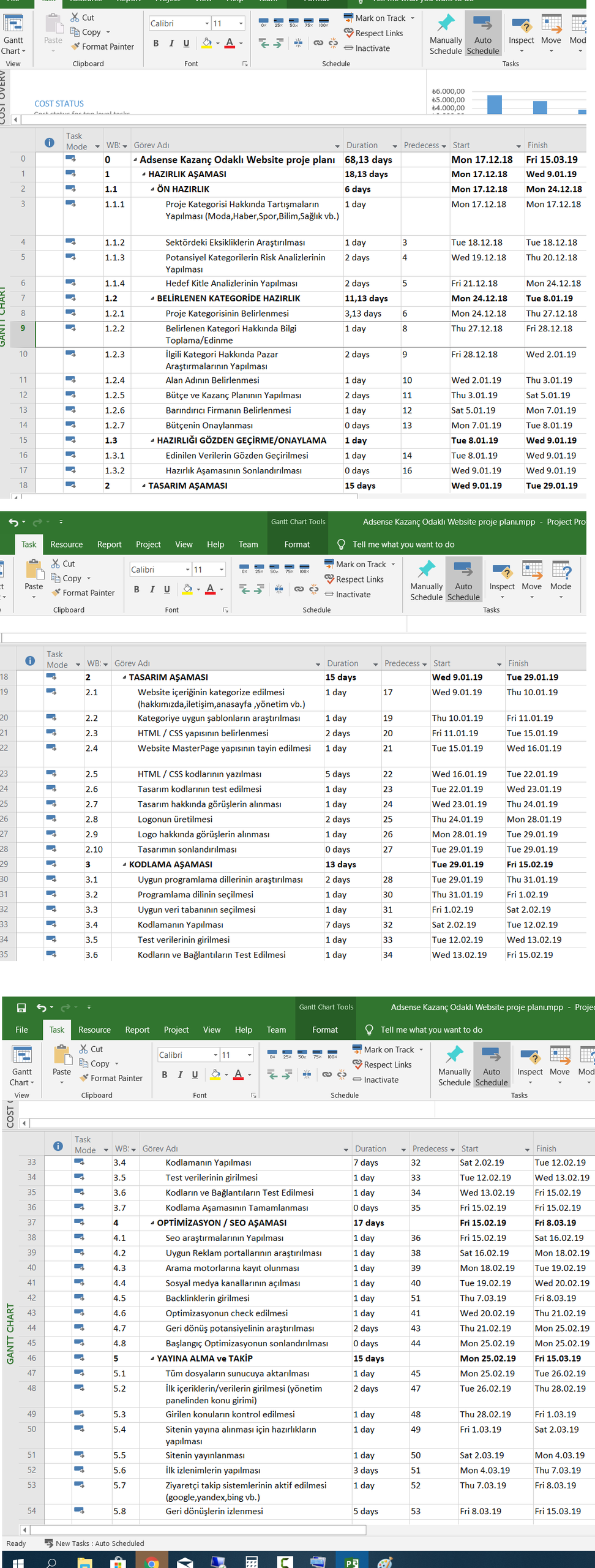Switch to the Report tab in the bottom screenshot
595x1568 pixels.
coord(137,1030)
